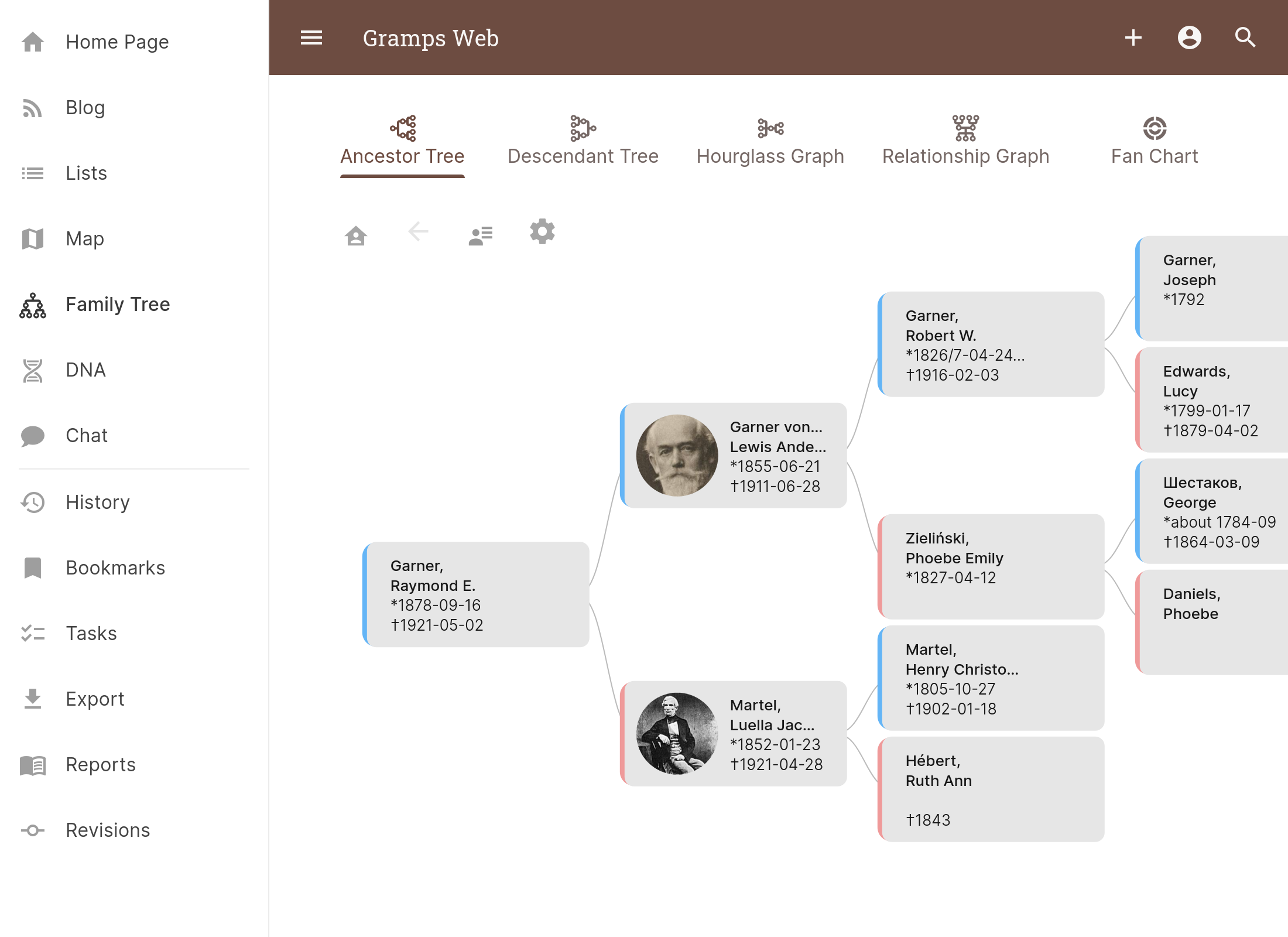Open search from the top bar
The height and width of the screenshot is (937, 1288).
pyautogui.click(x=1245, y=37)
